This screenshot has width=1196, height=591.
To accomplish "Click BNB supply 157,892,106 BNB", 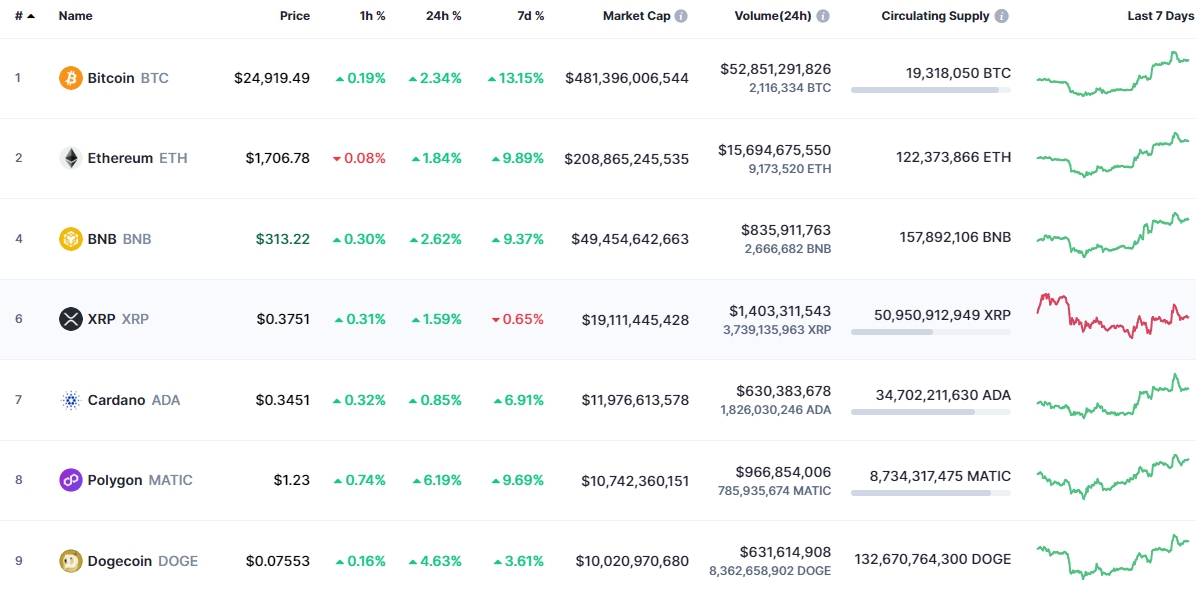I will coord(956,239).
